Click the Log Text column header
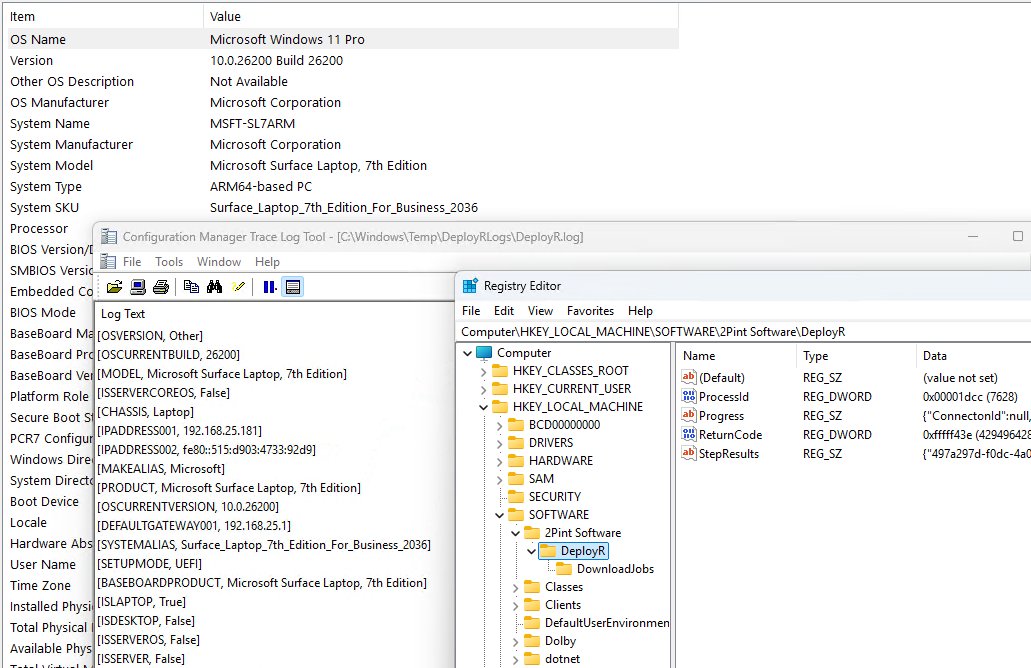 122,314
